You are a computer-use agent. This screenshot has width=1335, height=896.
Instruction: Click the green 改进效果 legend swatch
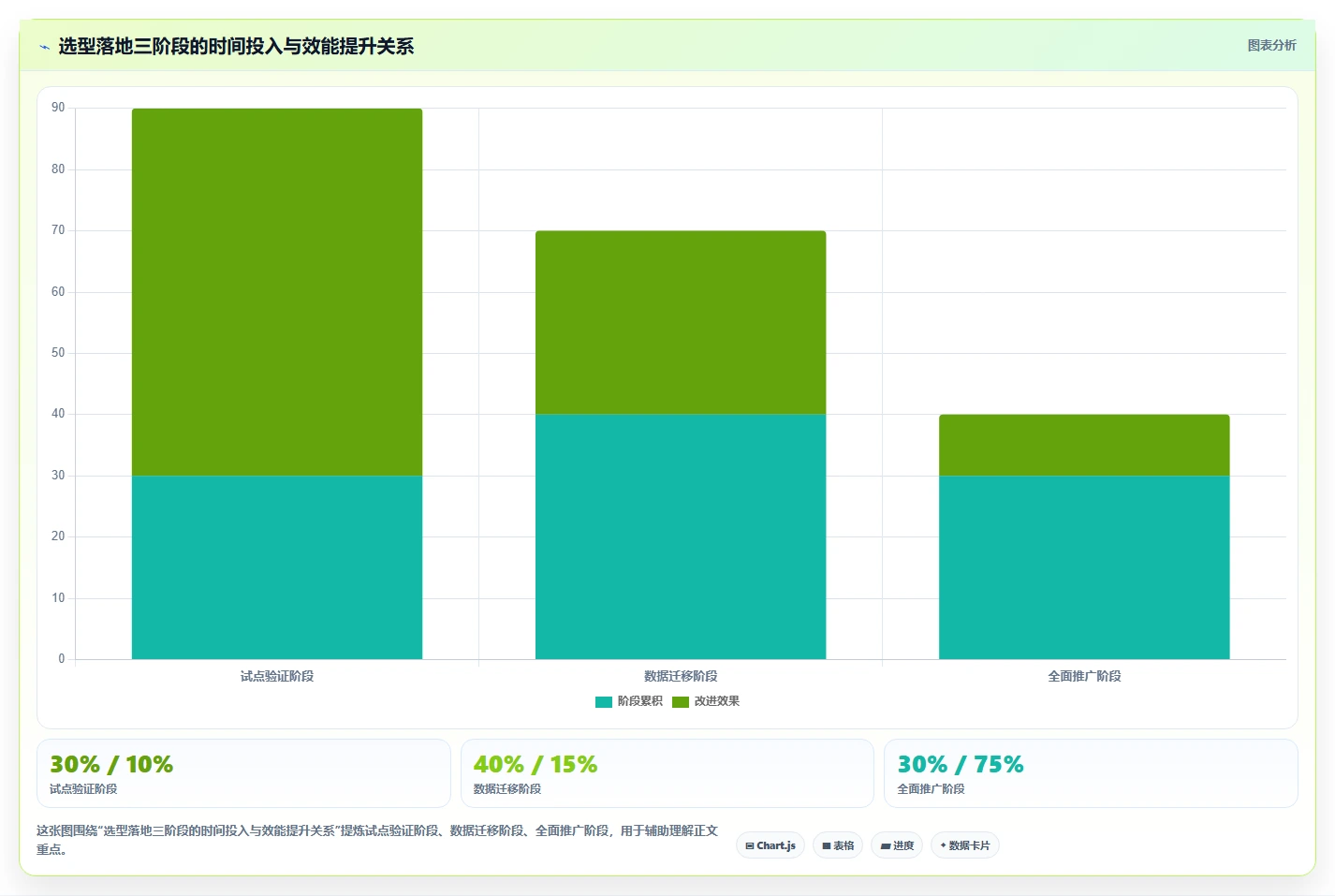pyautogui.click(x=681, y=702)
